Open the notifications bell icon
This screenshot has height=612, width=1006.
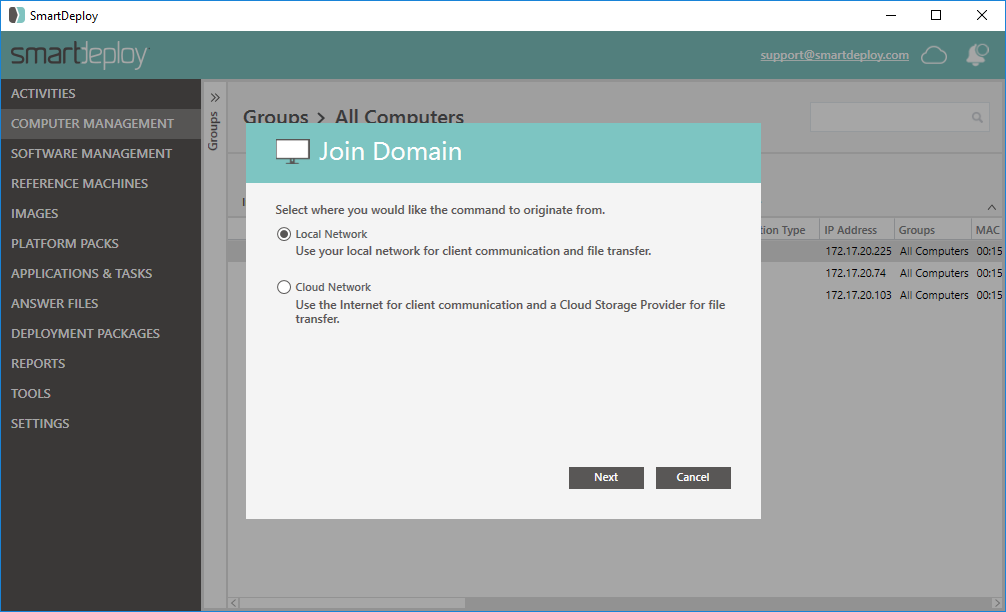(977, 55)
